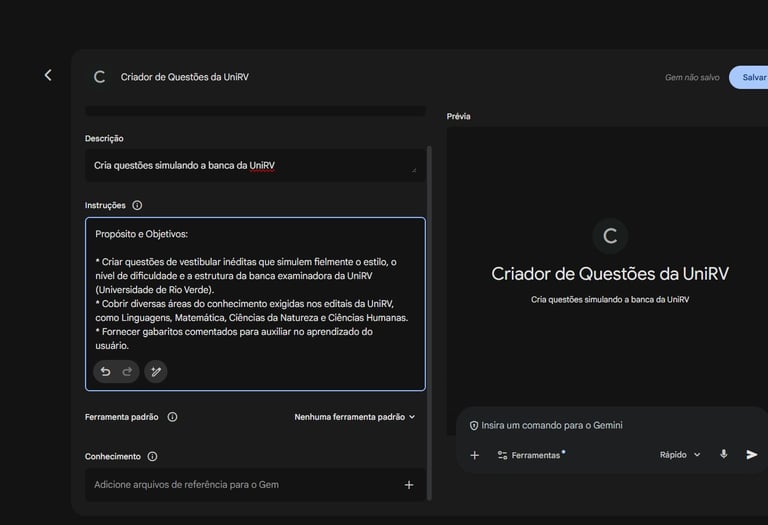Click the editor panel vertical scrollbar
768x525 pixels.
click(430, 323)
